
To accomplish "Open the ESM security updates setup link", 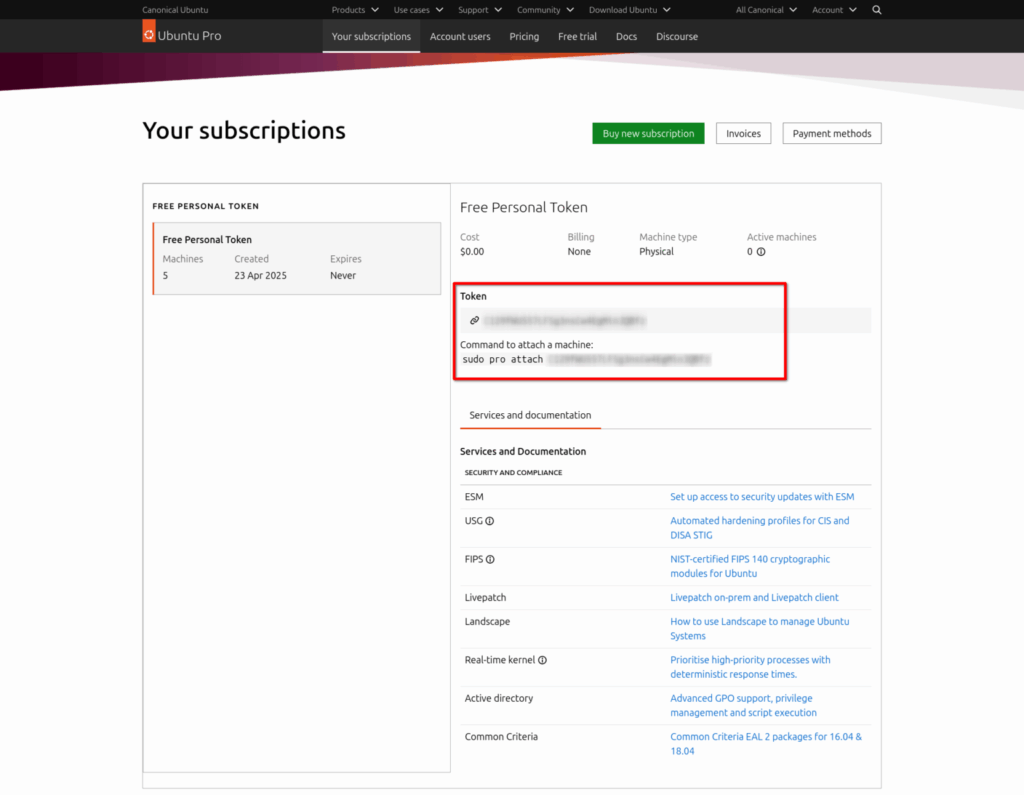I will (762, 496).
